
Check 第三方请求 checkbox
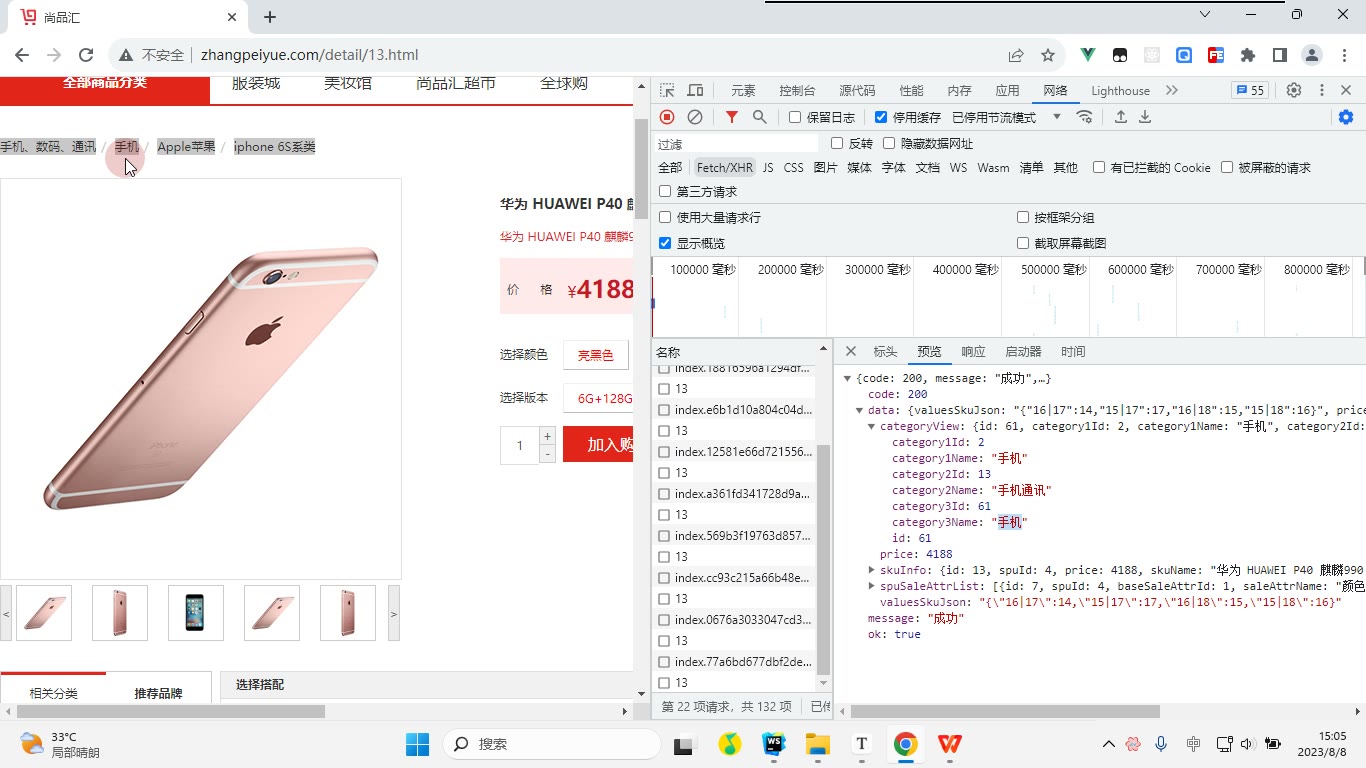tap(665, 191)
